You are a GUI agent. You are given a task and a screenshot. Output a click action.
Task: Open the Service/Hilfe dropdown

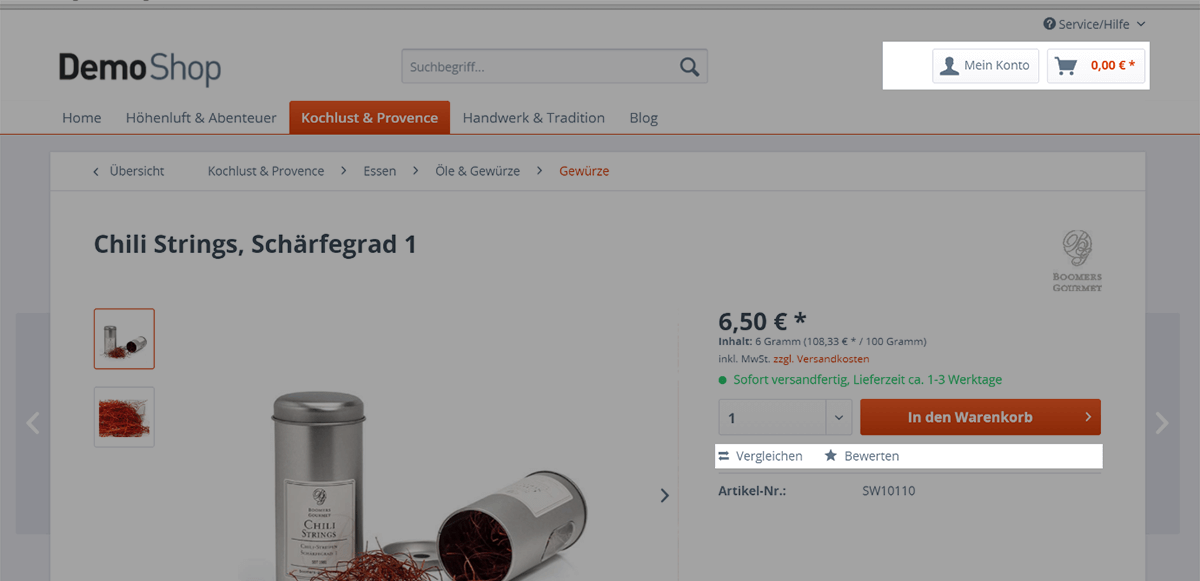tap(1094, 24)
